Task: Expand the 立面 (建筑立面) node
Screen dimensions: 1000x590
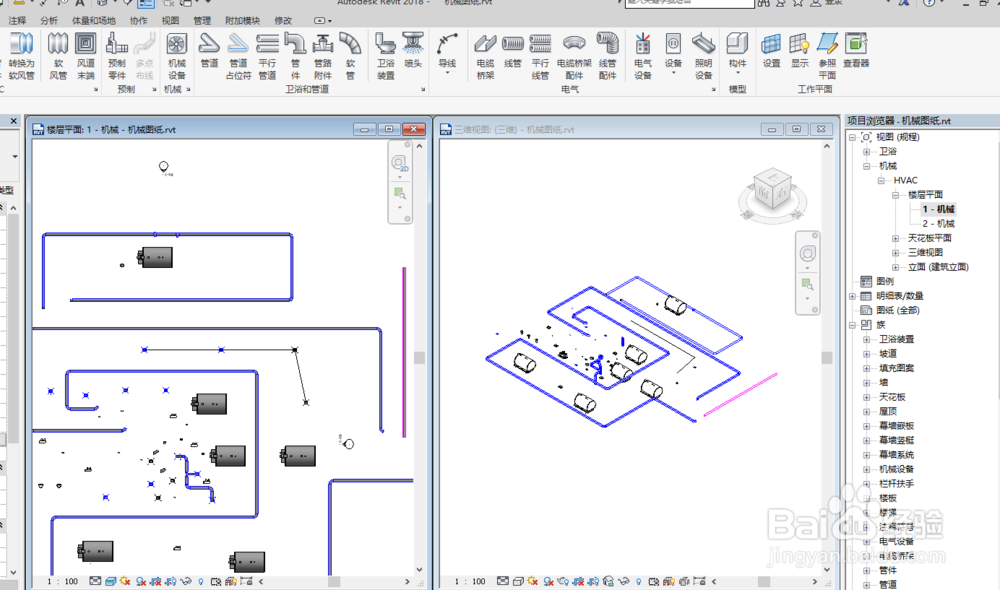Action: click(895, 267)
